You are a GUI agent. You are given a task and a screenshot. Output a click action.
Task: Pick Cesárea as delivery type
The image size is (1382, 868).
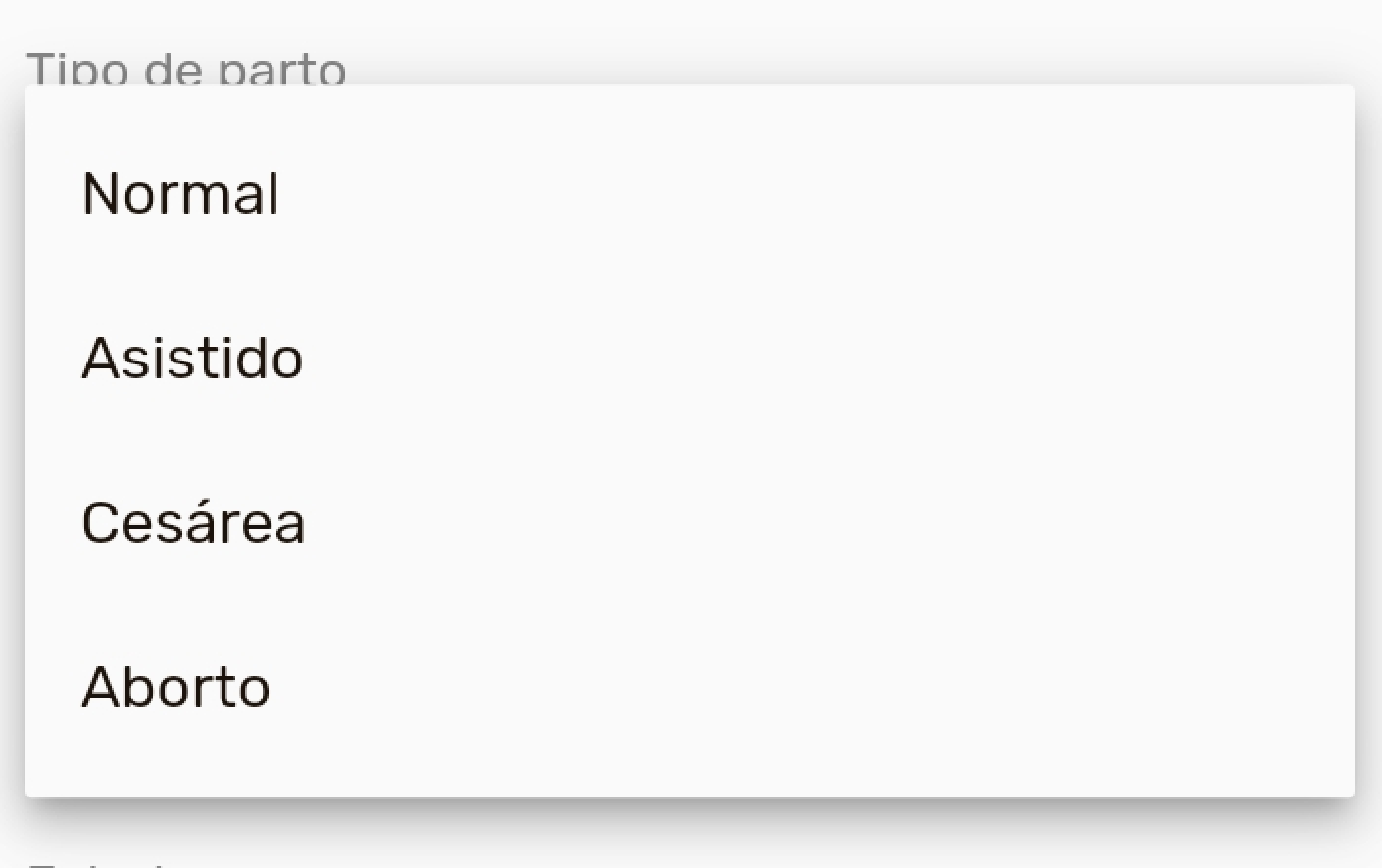(193, 522)
